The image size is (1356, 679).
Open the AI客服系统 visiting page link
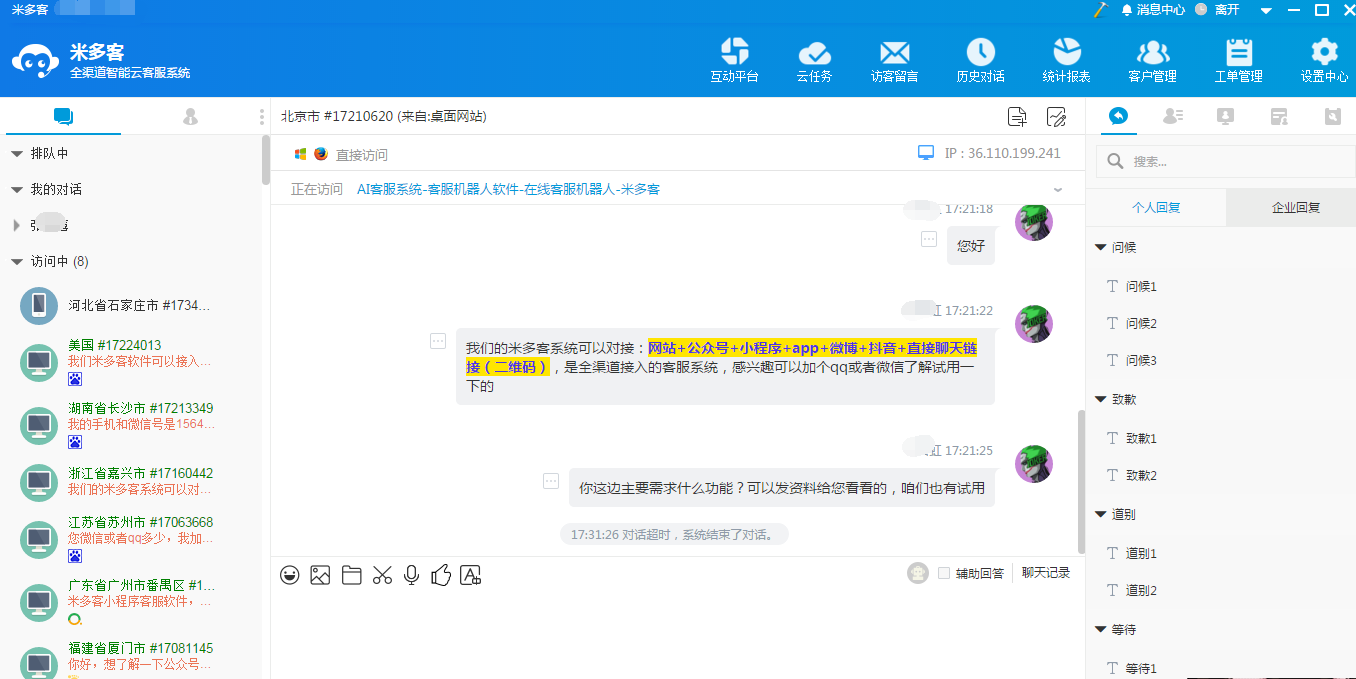click(508, 189)
